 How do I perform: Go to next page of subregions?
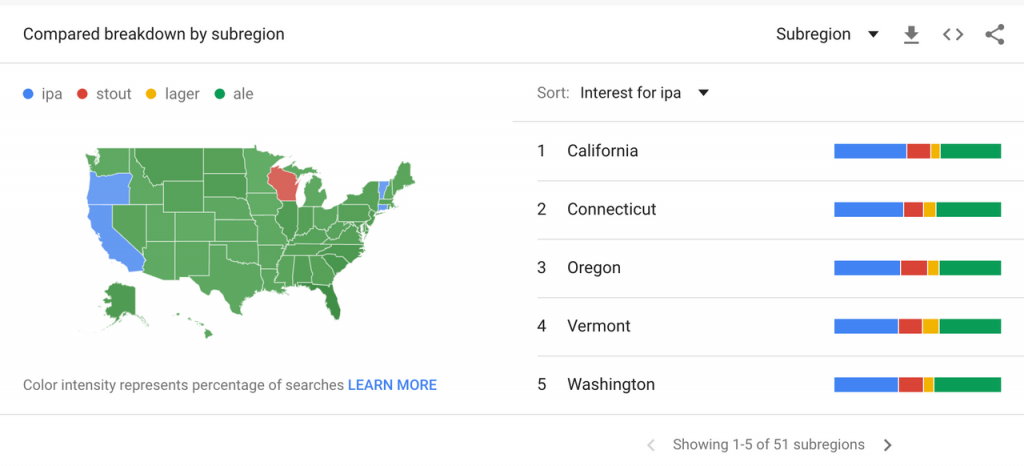[887, 445]
